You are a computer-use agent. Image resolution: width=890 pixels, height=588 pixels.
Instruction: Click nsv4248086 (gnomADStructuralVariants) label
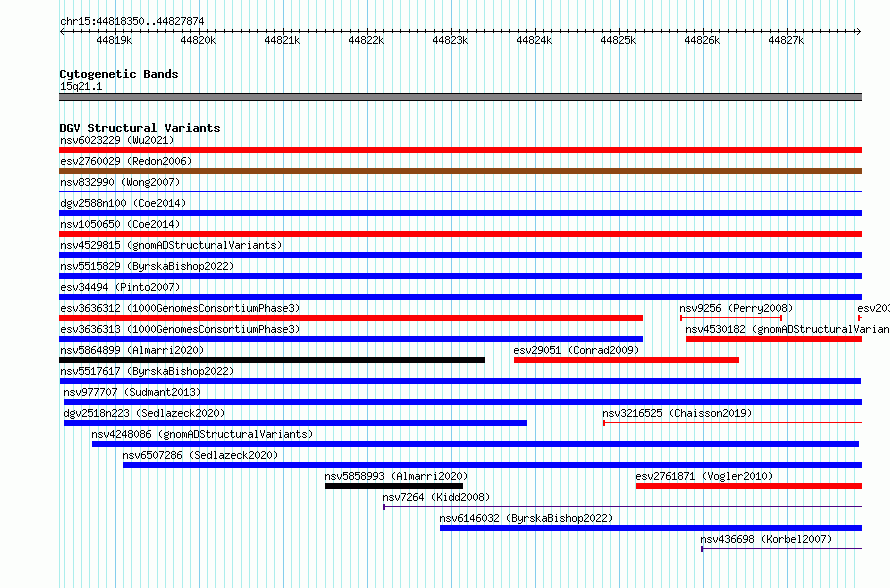pos(202,434)
